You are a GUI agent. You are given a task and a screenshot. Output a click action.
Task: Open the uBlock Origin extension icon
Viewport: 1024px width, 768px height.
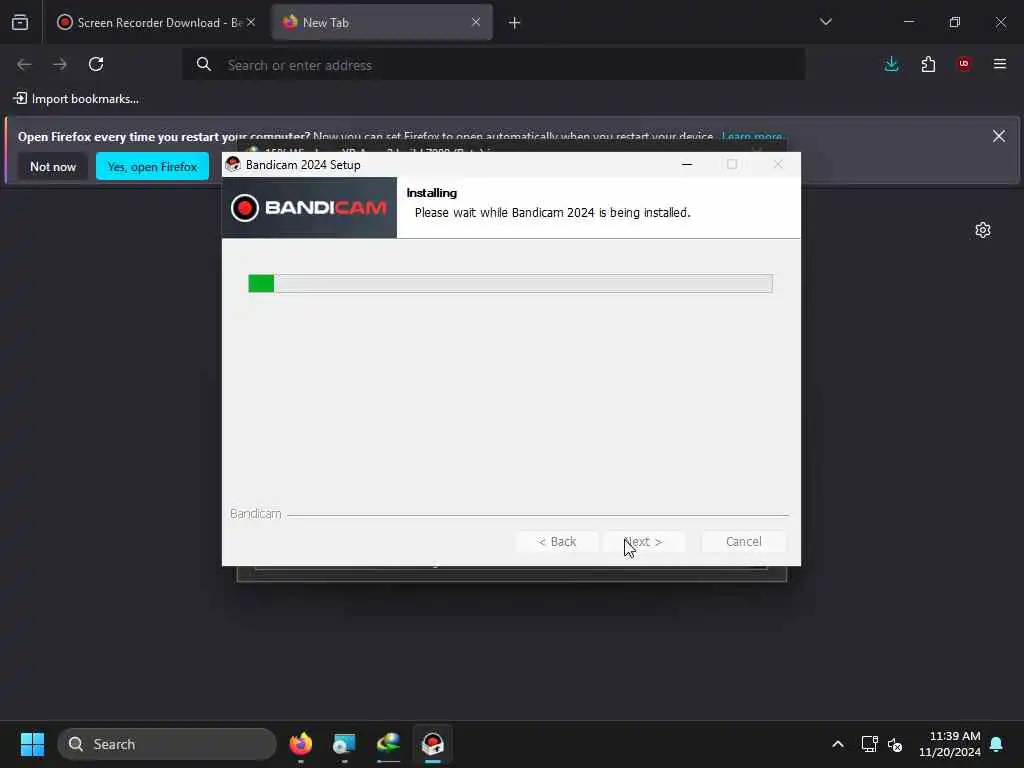coord(964,64)
